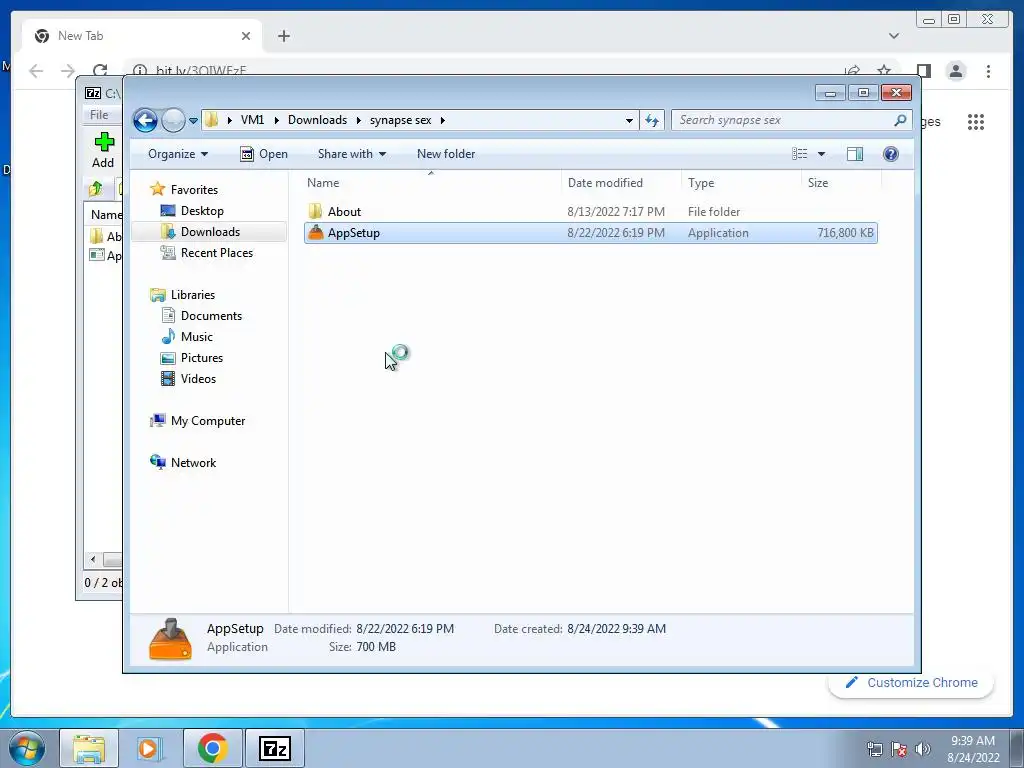The height and width of the screenshot is (768, 1024).
Task: Click the About folder icon
Action: (x=315, y=212)
